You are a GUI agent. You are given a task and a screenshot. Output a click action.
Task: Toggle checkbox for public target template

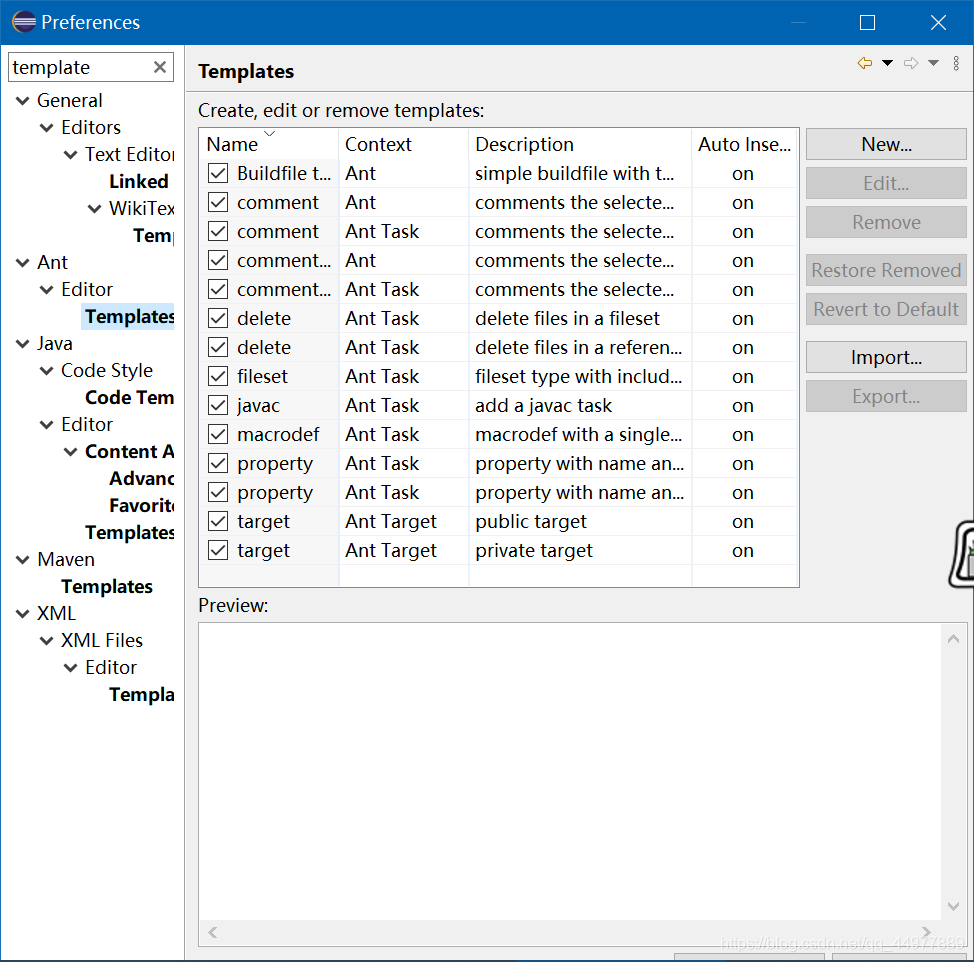[x=218, y=521]
